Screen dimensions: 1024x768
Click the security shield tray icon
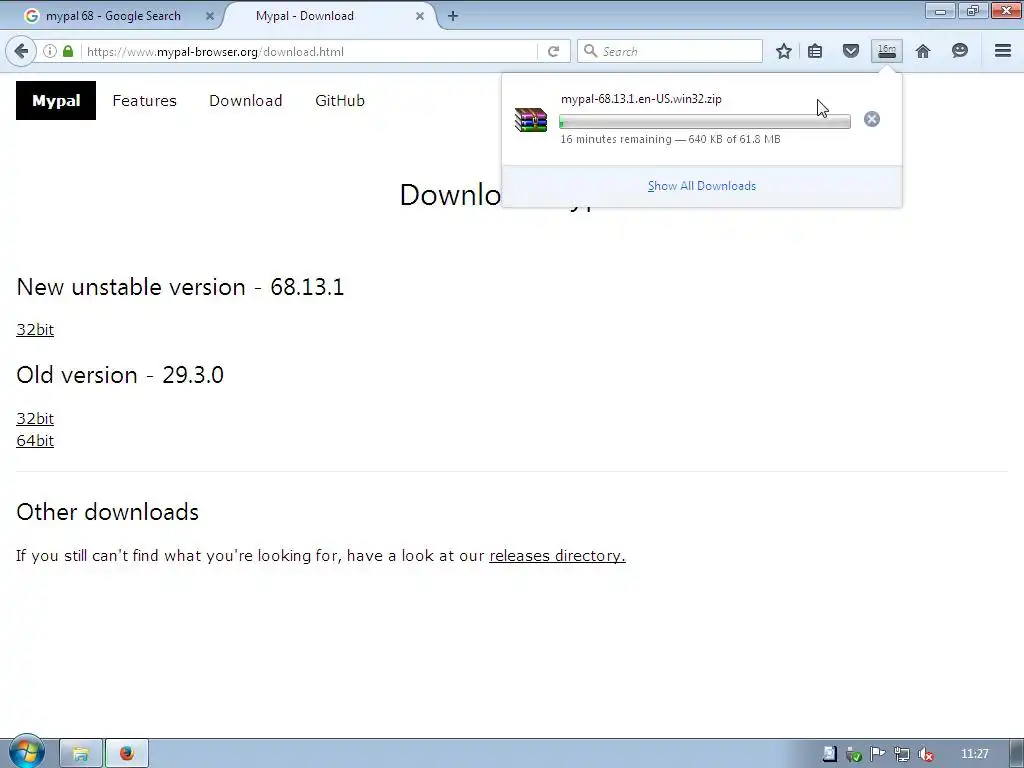point(854,754)
